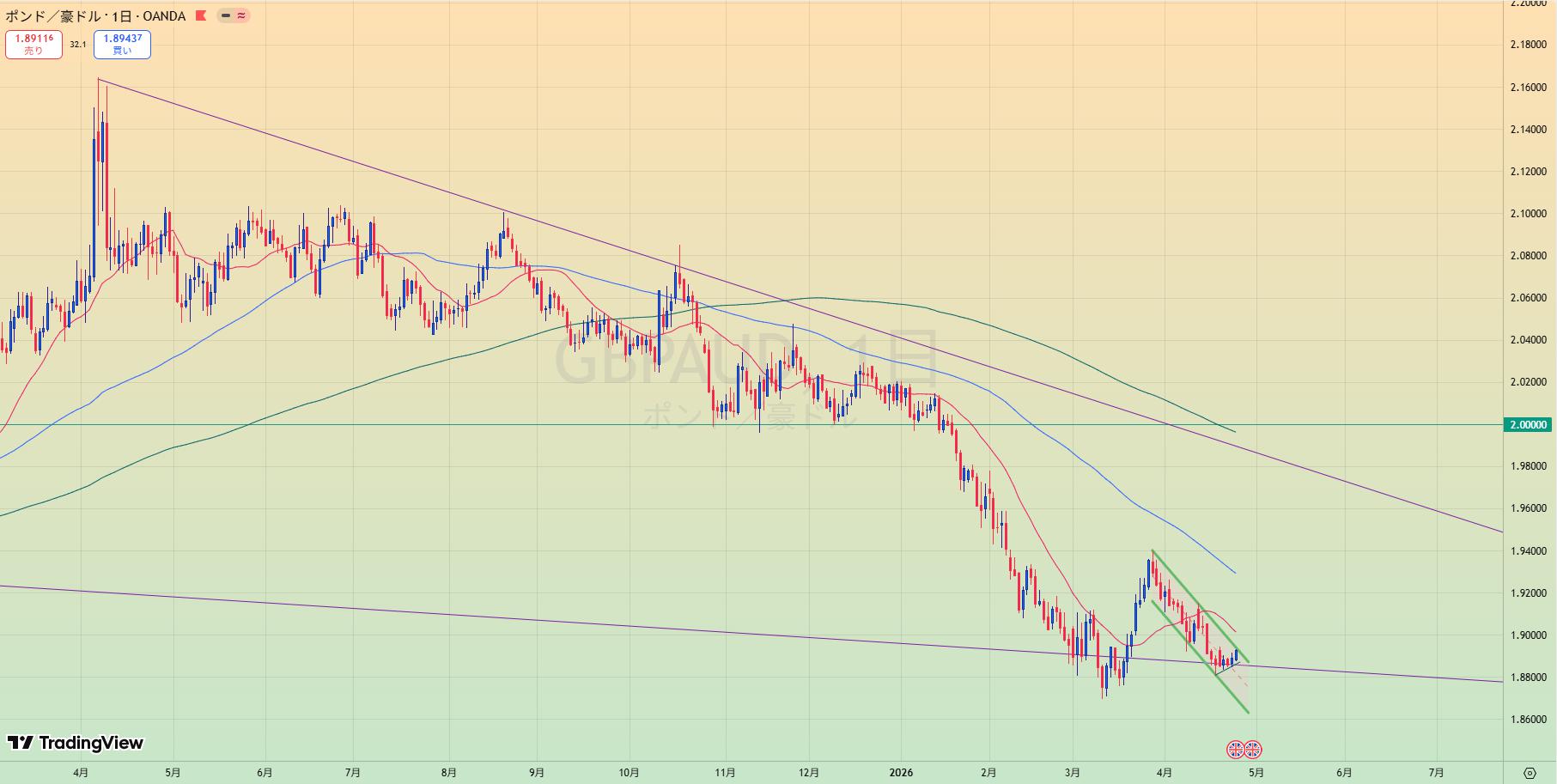Click the dark dash indicator icon in legend
Image resolution: width=1557 pixels, height=784 pixels.
click(226, 15)
